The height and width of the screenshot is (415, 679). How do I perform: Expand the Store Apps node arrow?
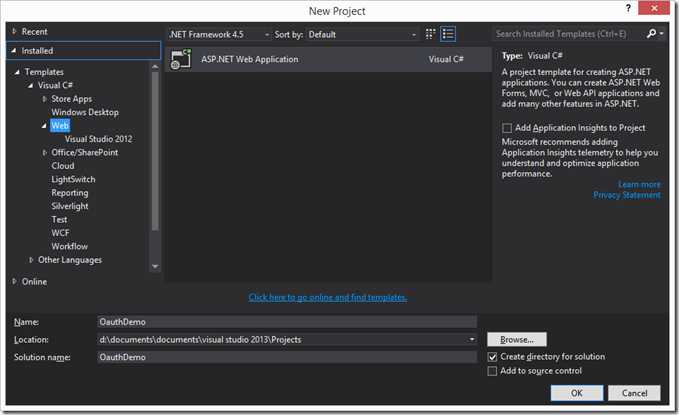[44, 99]
